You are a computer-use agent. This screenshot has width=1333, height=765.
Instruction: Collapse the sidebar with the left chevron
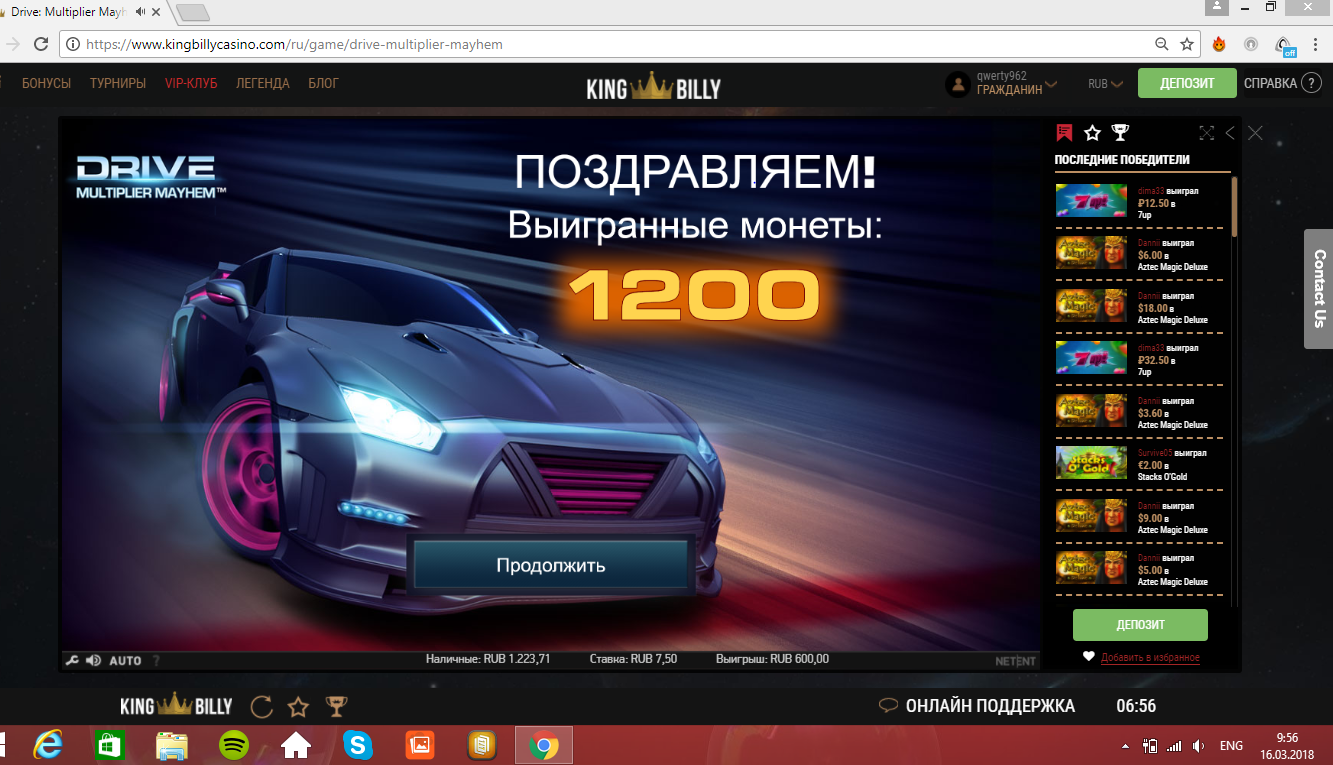coord(1230,133)
